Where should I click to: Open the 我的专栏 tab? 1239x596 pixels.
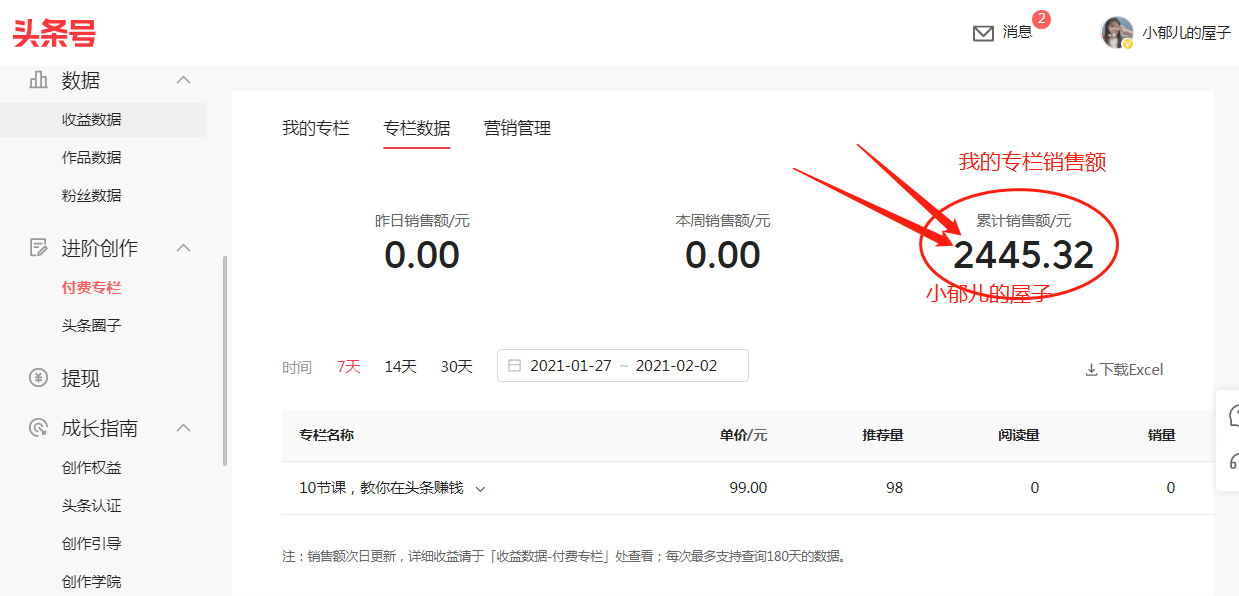pyautogui.click(x=317, y=128)
